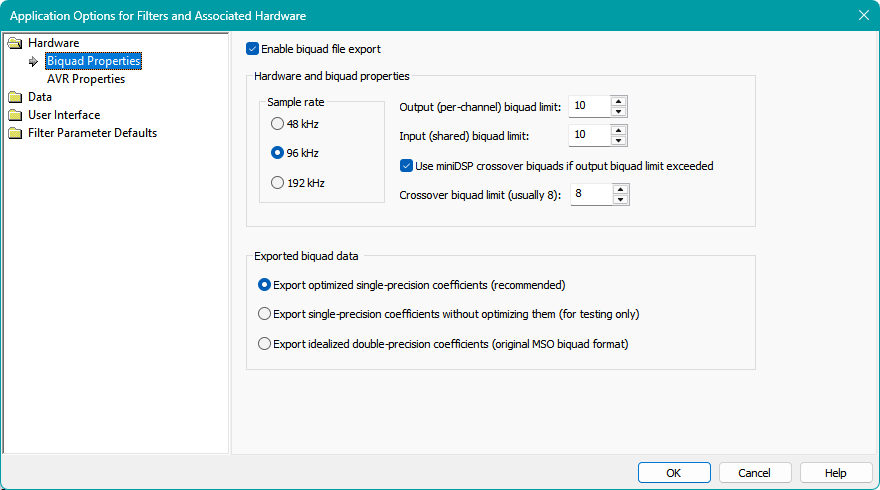
Task: Select 192 kHz sample rate
Action: [277, 182]
